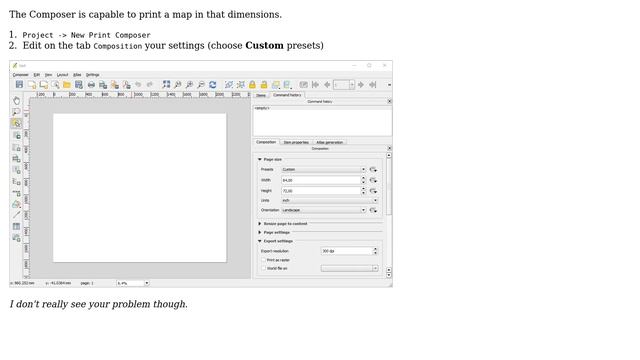This screenshot has height=360, width=640.
Task: Click the Export as PDF icon
Action: pos(127,84)
